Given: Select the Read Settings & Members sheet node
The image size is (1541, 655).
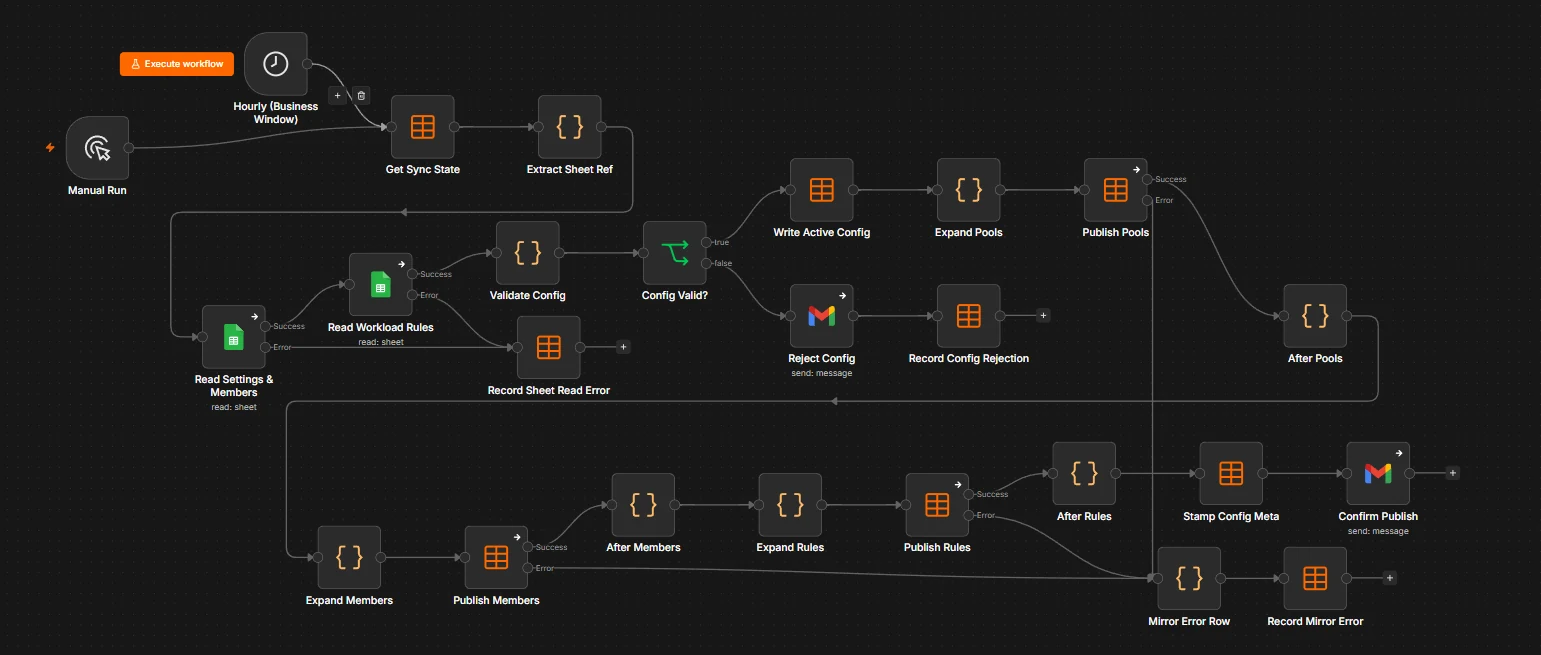Looking at the screenshot, I should click(234, 337).
